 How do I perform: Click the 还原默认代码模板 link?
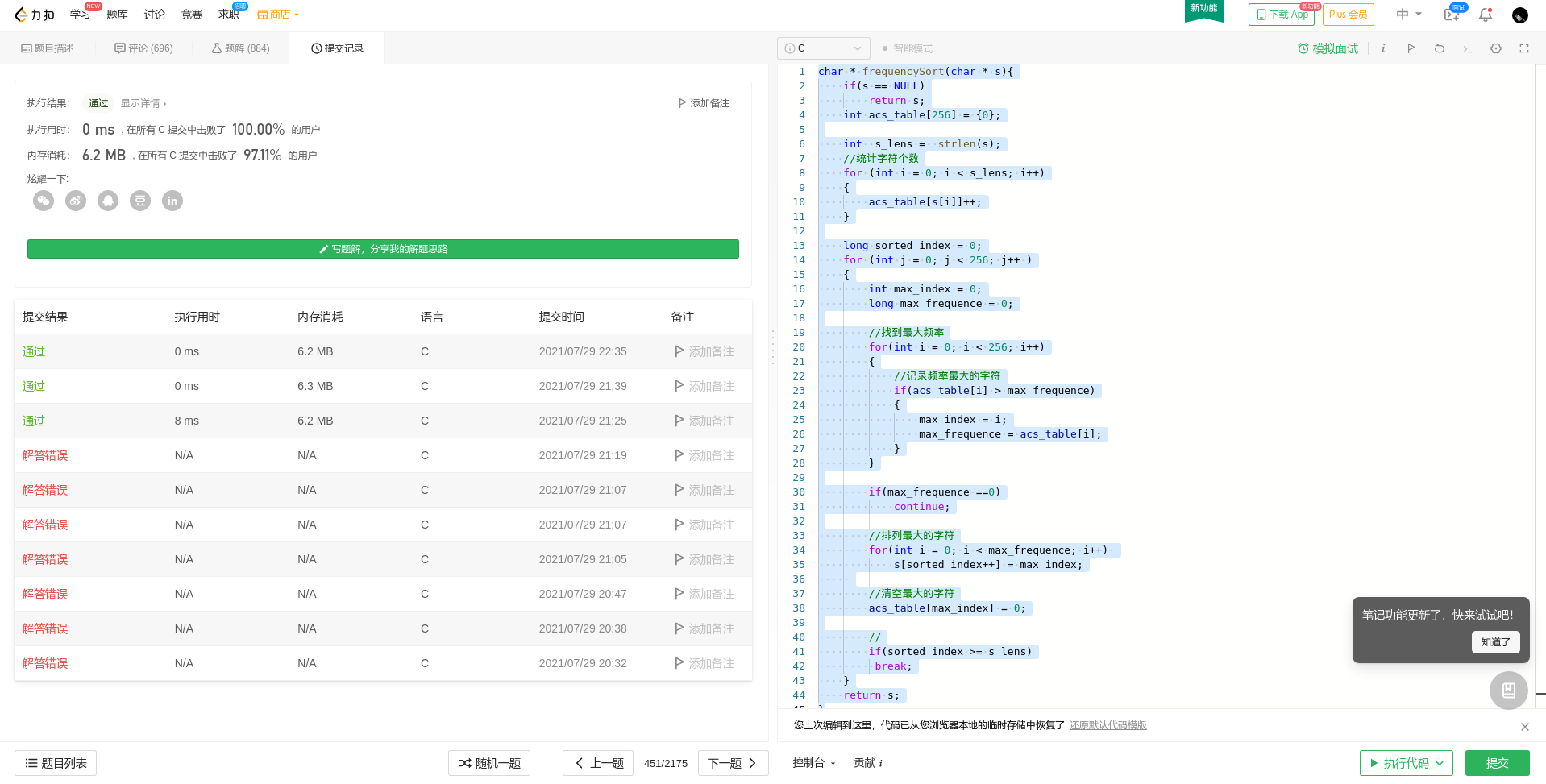click(x=1108, y=725)
